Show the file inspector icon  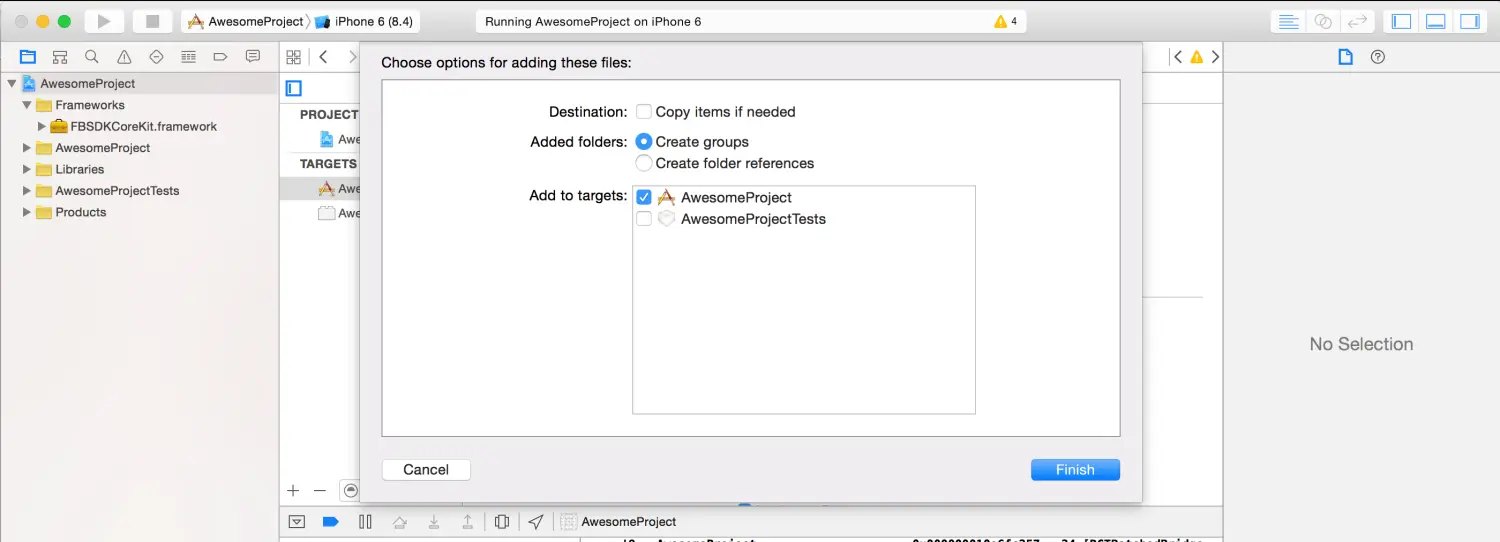coord(1346,57)
